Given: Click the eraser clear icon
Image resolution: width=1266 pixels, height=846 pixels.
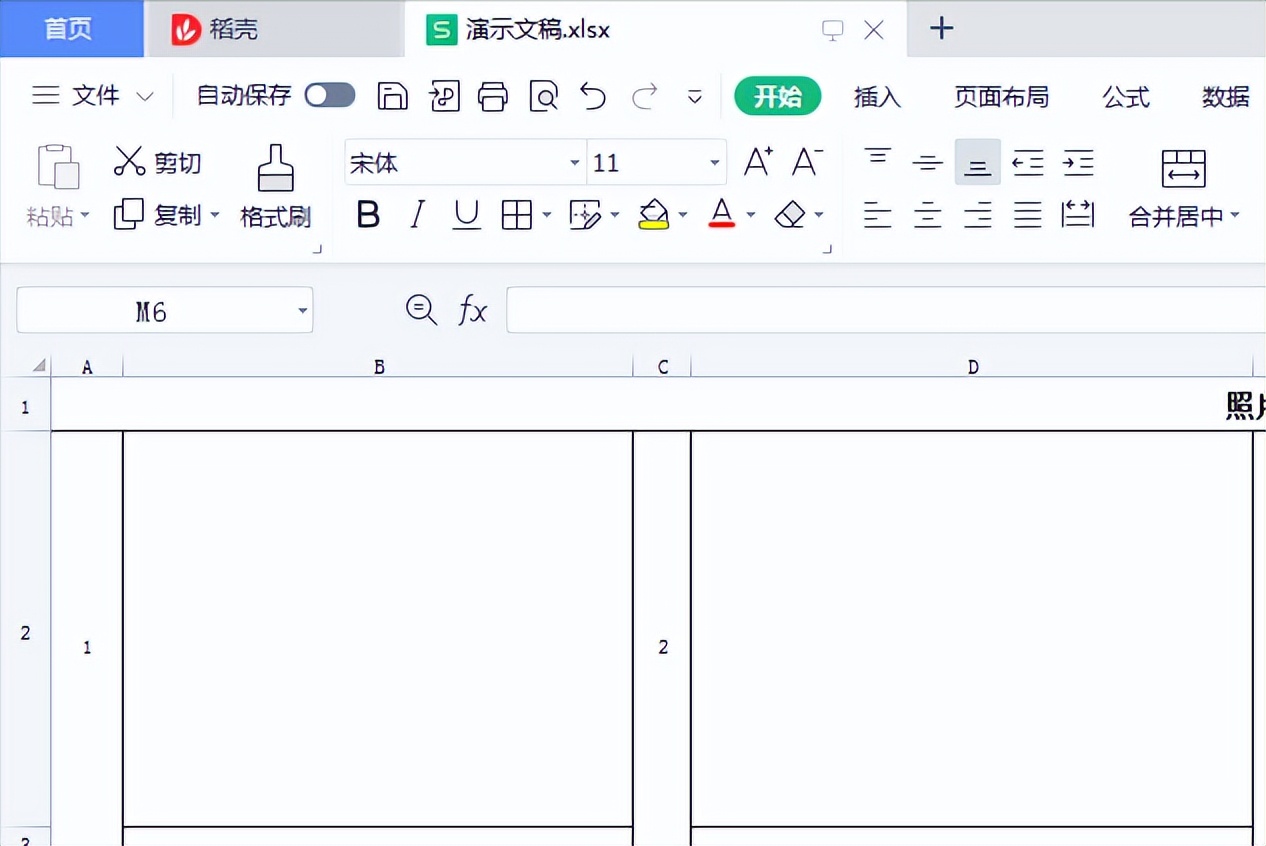Looking at the screenshot, I should pyautogui.click(x=790, y=214).
